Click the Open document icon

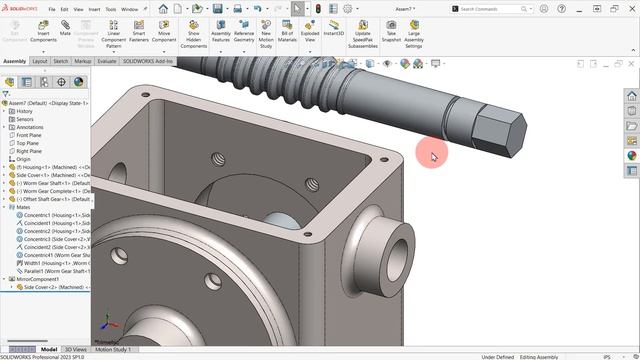tap(198, 9)
